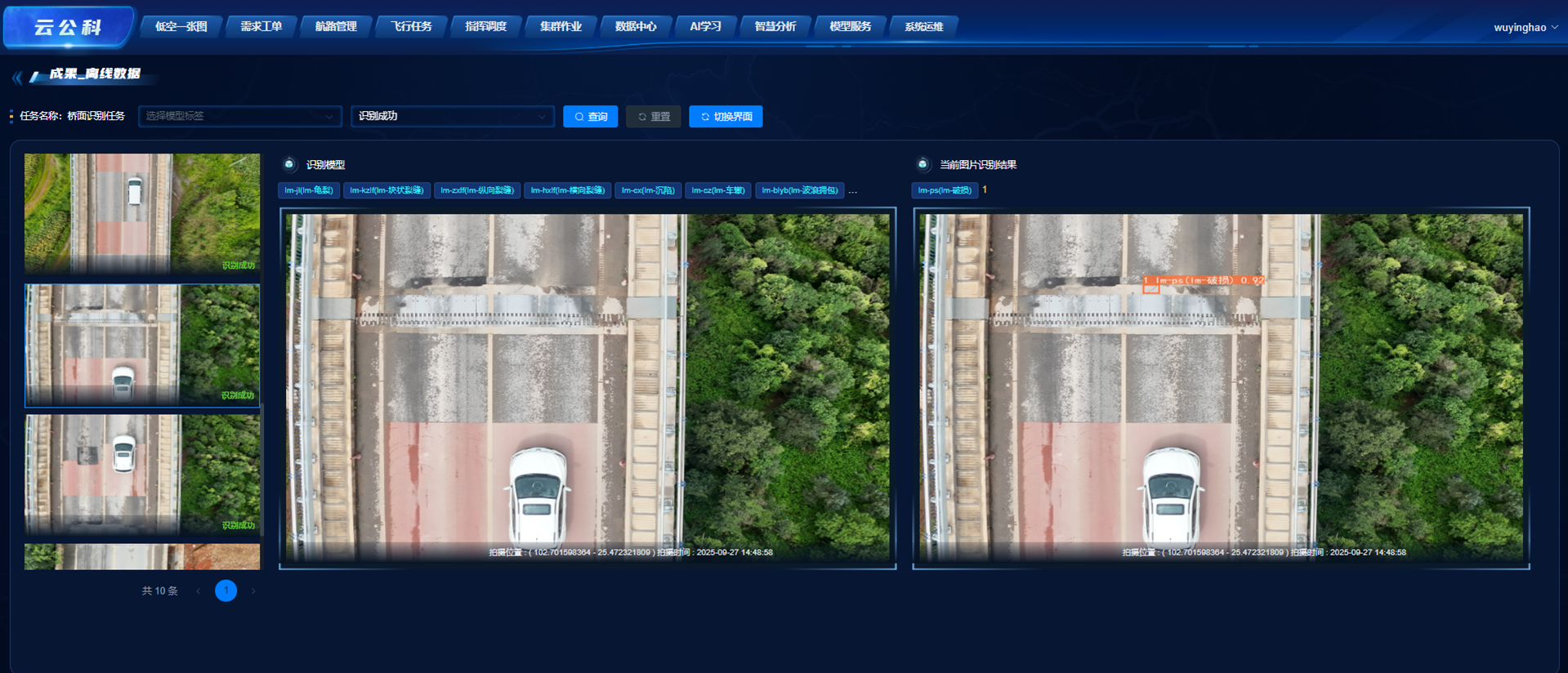Click the double-chevron back icon beside 成果_离线数据
This screenshot has width=1568, height=673.
17,77
